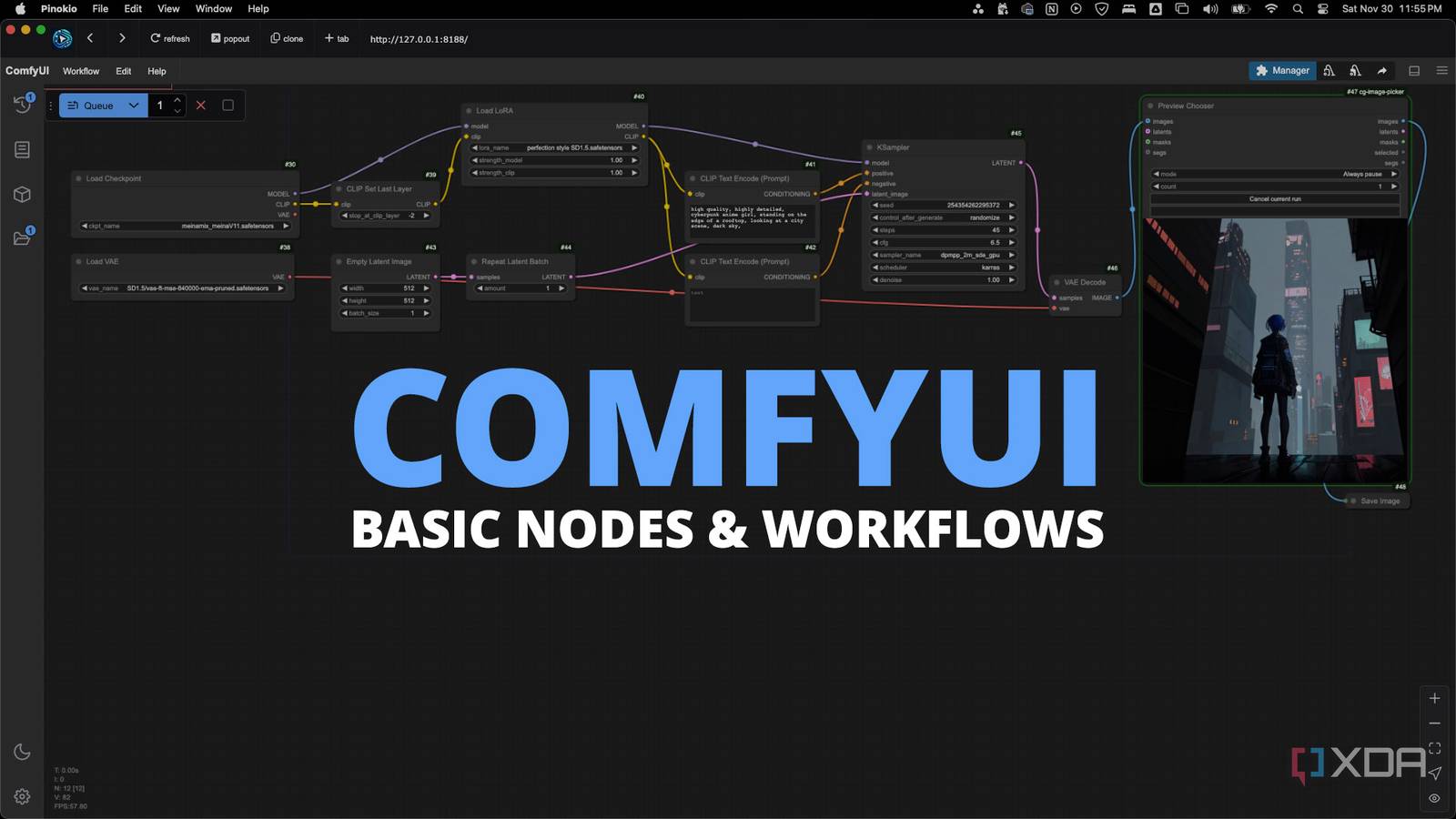Open the workflows folder icon in sidebar

coord(22,235)
